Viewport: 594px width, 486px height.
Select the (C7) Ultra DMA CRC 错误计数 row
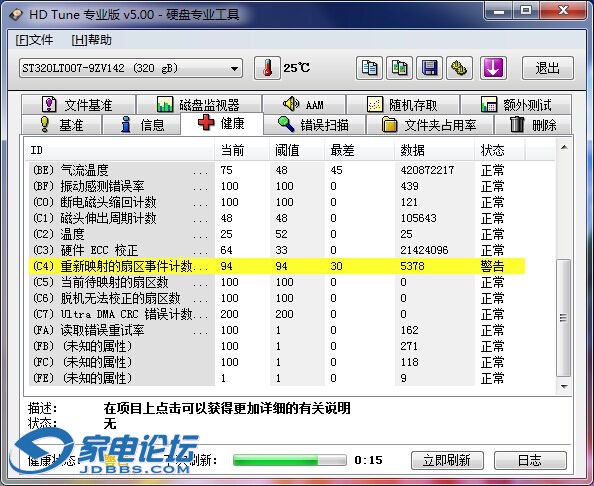click(277, 314)
